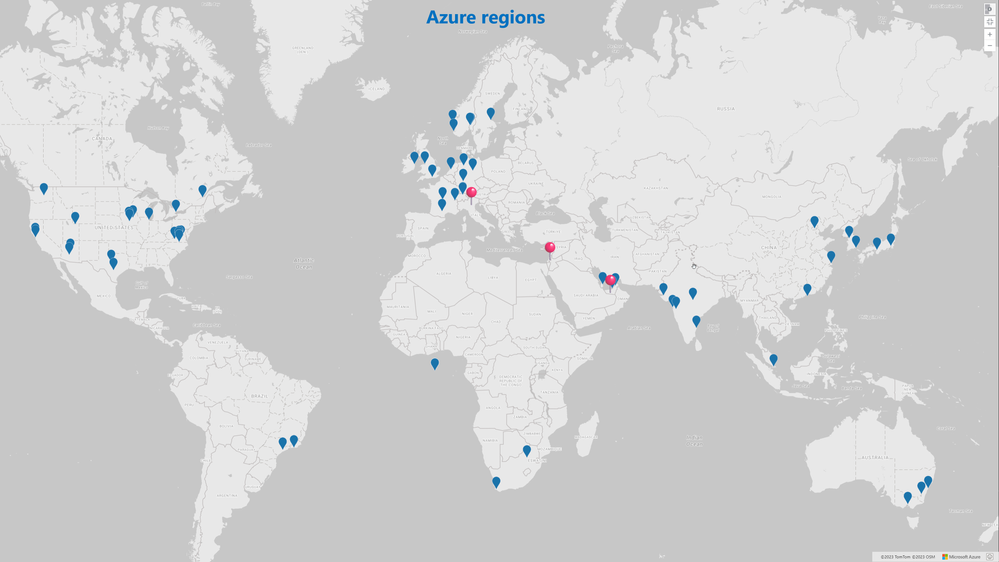Select the pink pin in northern Italy
Screen dimensions: 999x562
click(x=471, y=194)
